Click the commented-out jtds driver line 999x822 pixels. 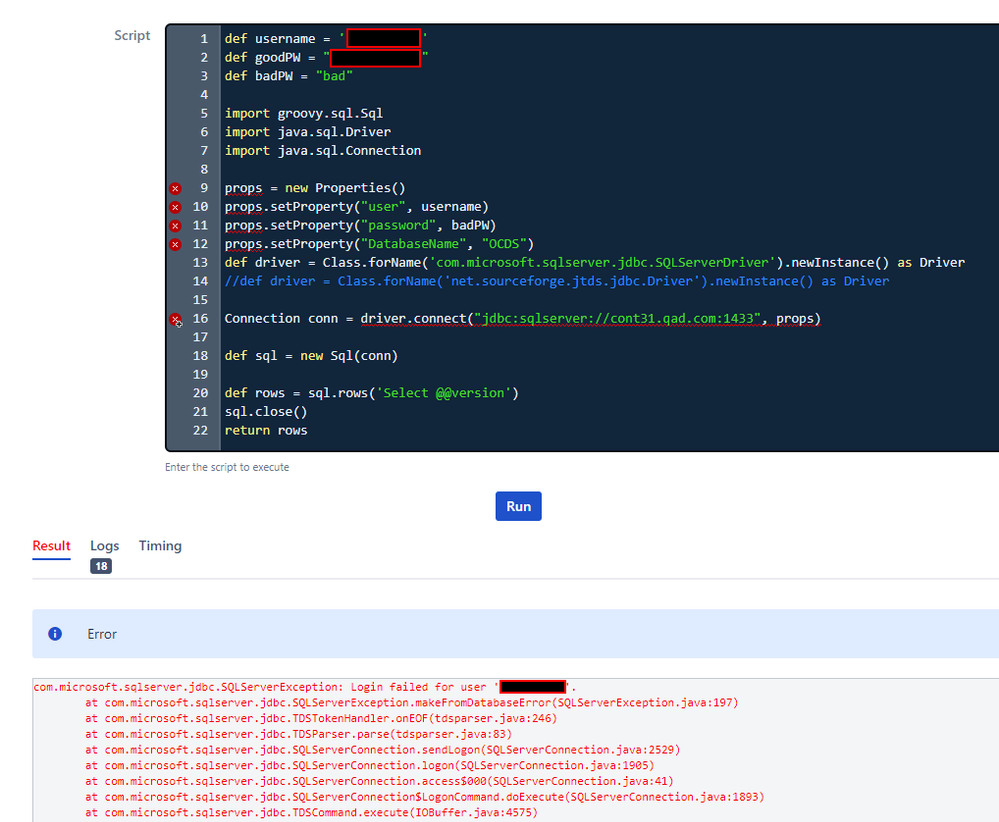click(x=556, y=281)
